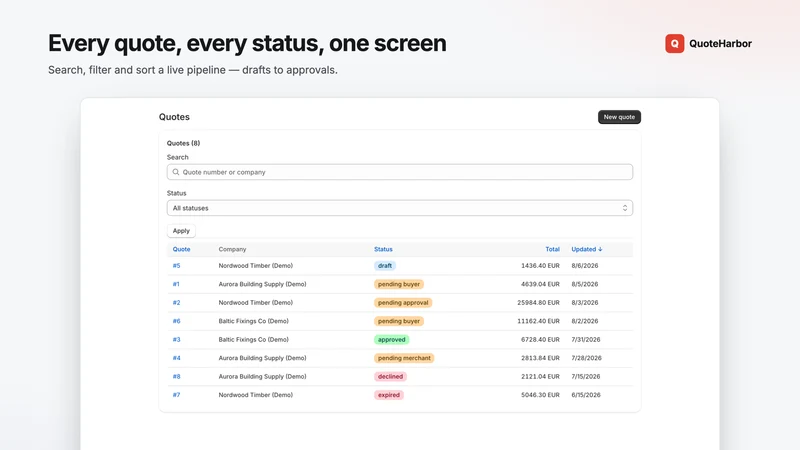The height and width of the screenshot is (450, 800).
Task: Sort by the Quote column header
Action: point(181,249)
